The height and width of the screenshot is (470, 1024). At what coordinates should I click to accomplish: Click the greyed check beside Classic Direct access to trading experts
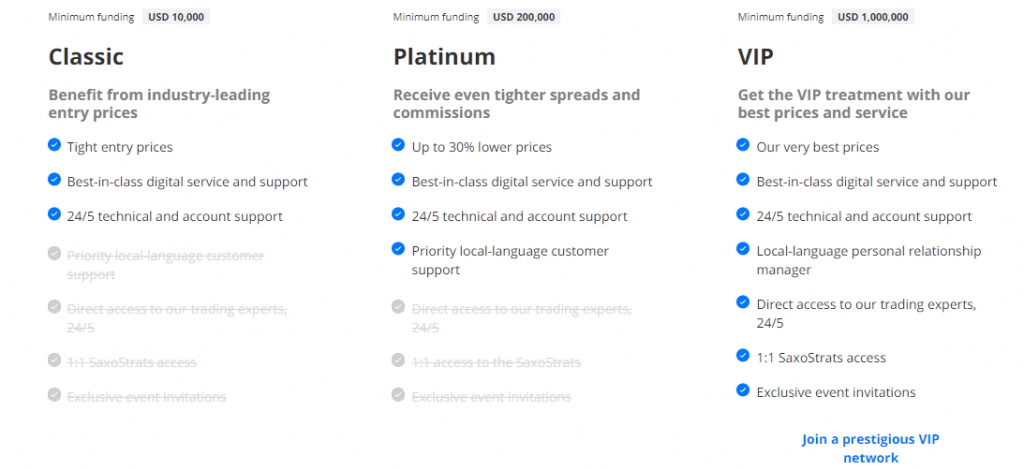[x=54, y=307]
